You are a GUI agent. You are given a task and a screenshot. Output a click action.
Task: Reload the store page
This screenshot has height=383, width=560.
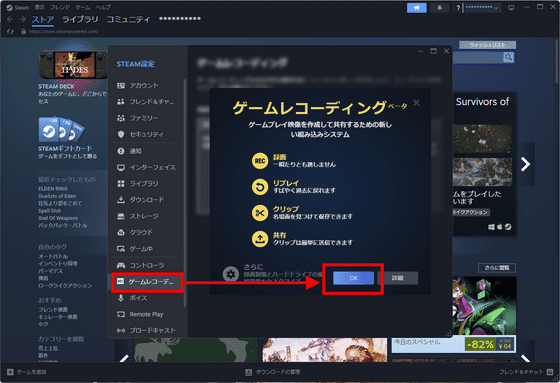tap(10, 31)
